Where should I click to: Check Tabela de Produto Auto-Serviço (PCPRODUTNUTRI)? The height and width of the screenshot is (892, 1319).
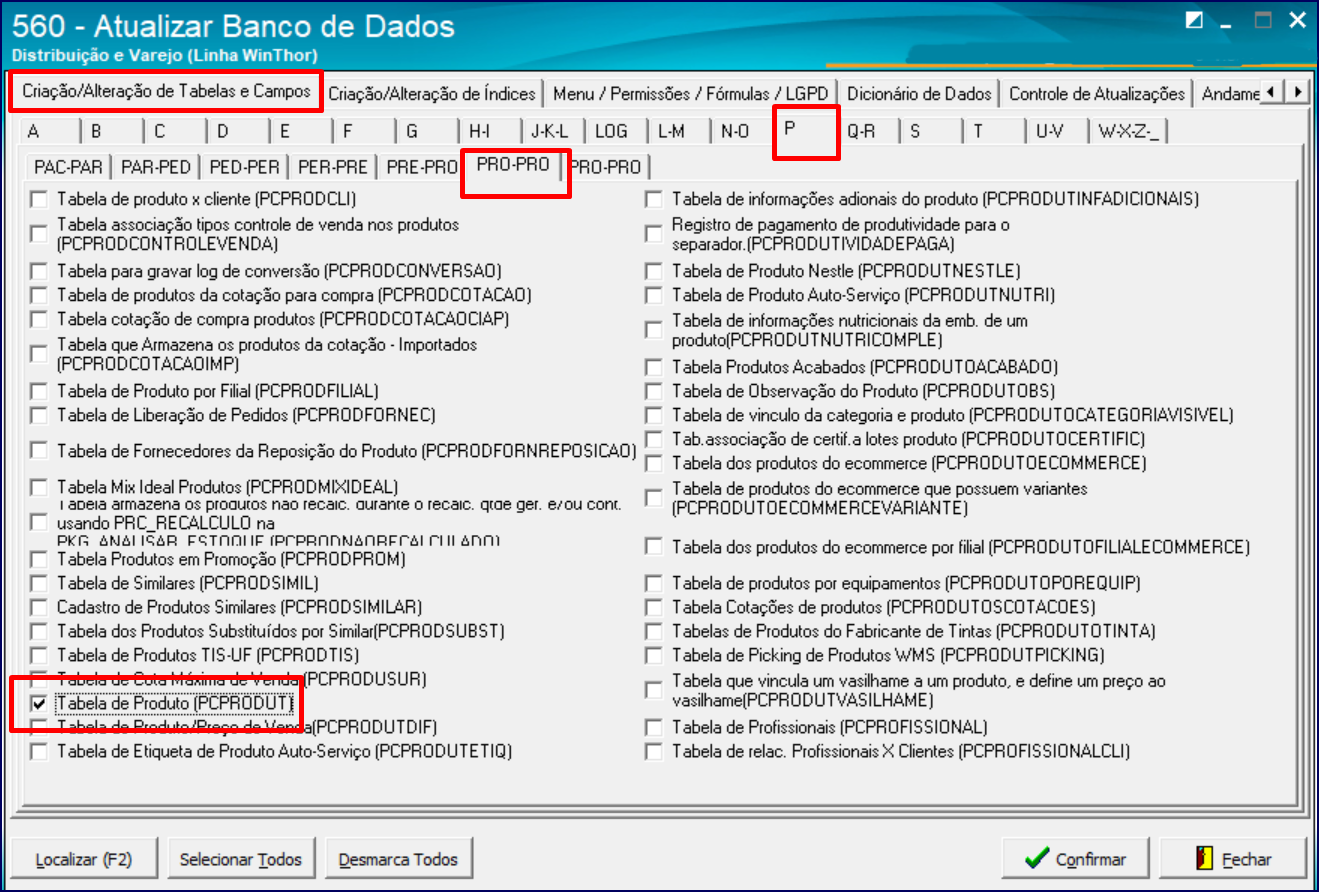(x=654, y=295)
